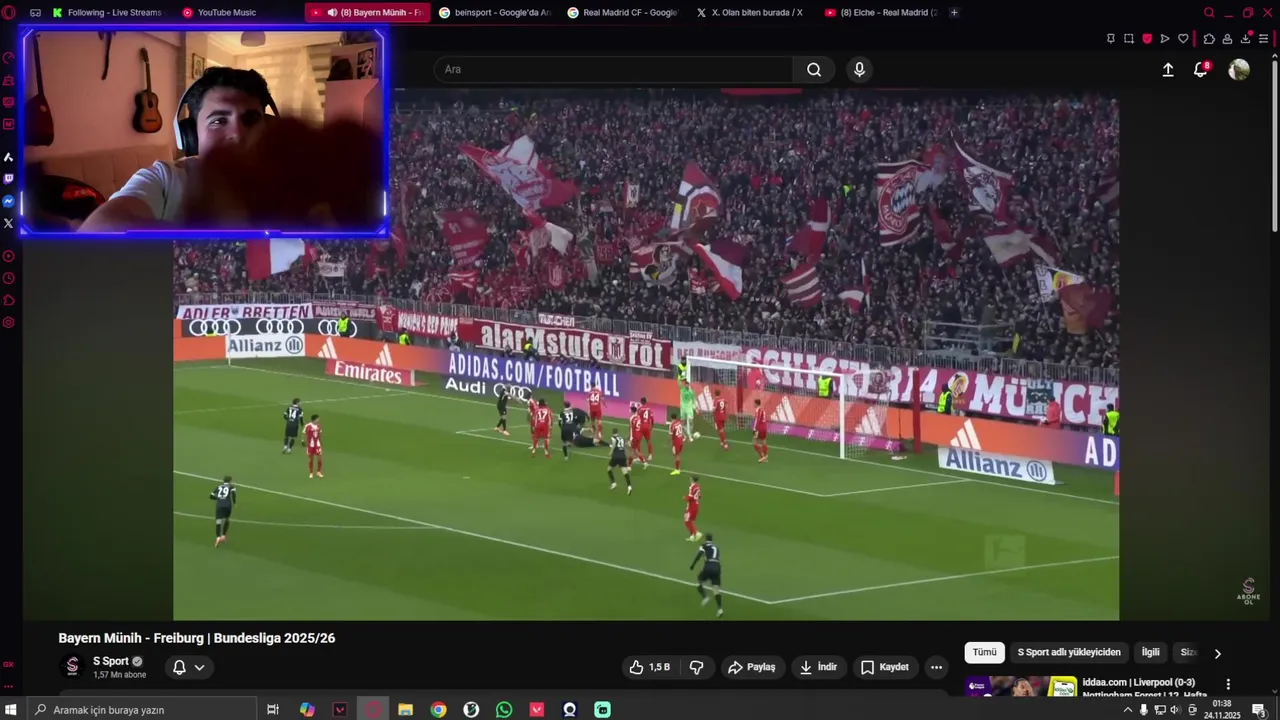The height and width of the screenshot is (720, 1280).
Task: Add page to bookmarks with heart icon
Action: click(x=1183, y=39)
